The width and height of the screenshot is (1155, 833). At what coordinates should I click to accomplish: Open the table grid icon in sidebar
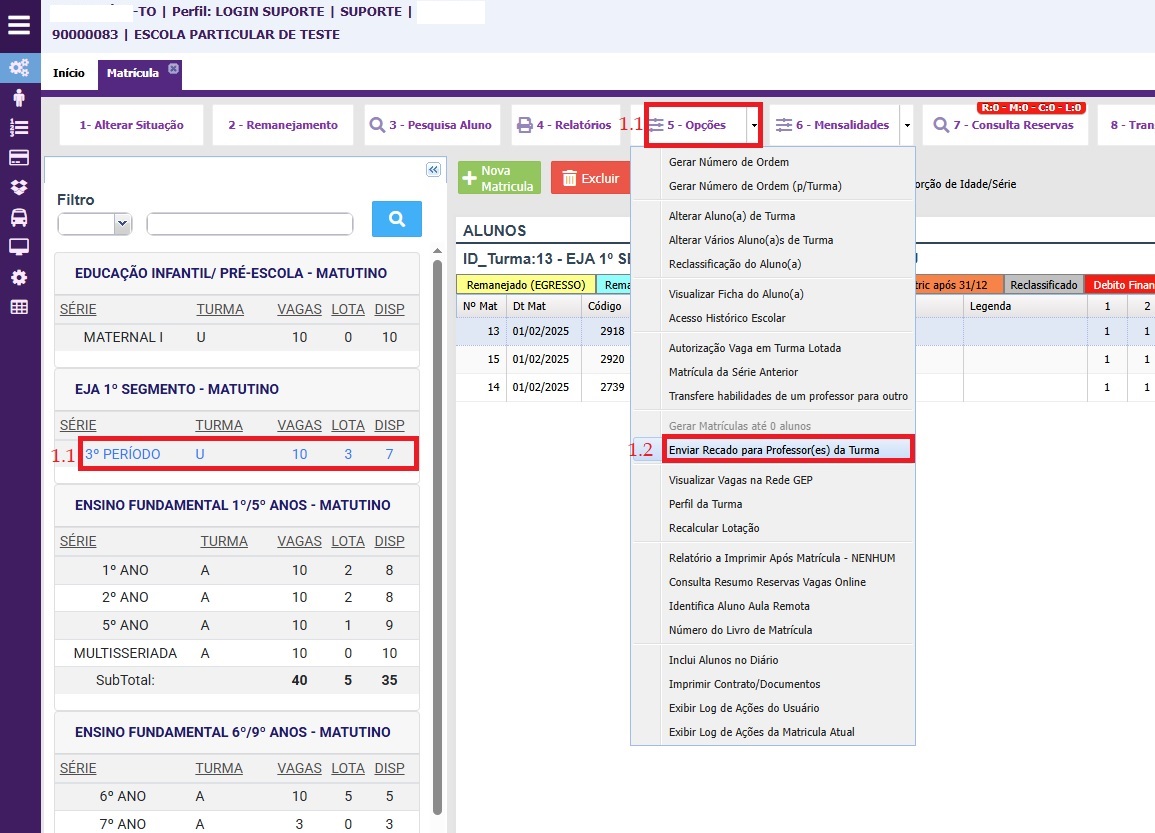click(x=19, y=307)
